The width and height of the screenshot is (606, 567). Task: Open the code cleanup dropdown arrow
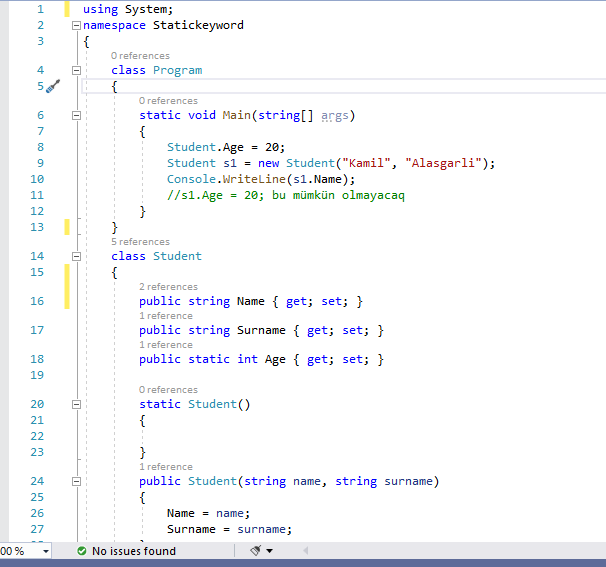click(269, 551)
